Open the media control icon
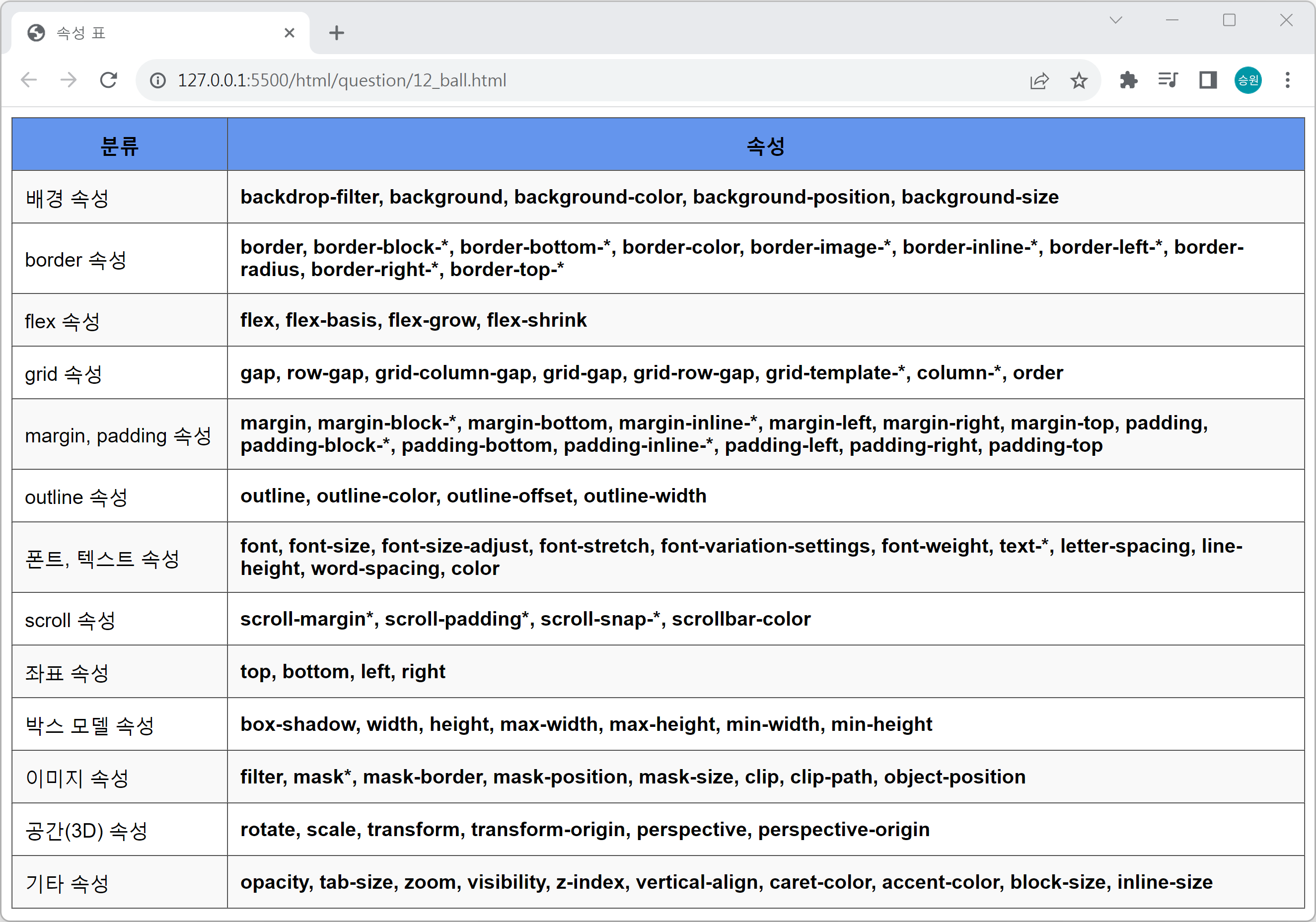Viewport: 1316px width, 922px height. pyautogui.click(x=1168, y=80)
